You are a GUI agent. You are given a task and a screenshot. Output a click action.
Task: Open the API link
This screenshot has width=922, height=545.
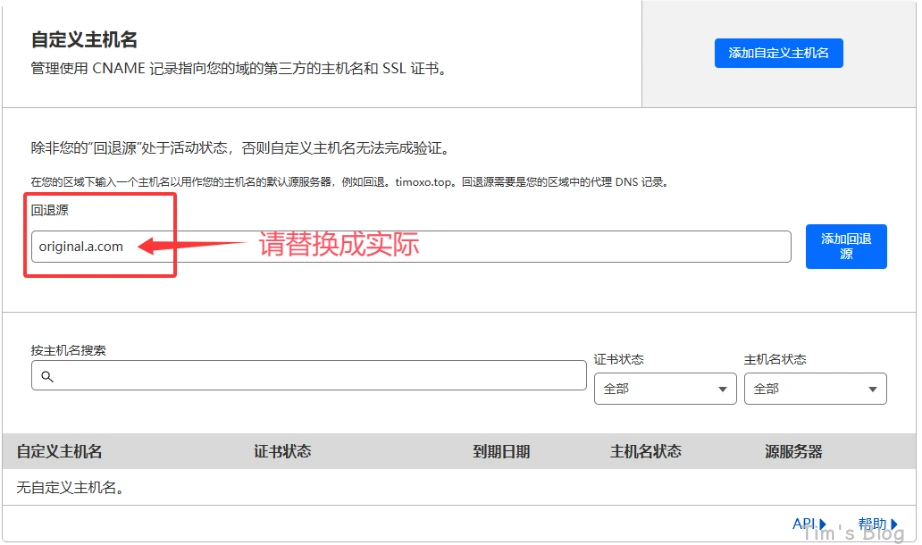click(x=803, y=523)
